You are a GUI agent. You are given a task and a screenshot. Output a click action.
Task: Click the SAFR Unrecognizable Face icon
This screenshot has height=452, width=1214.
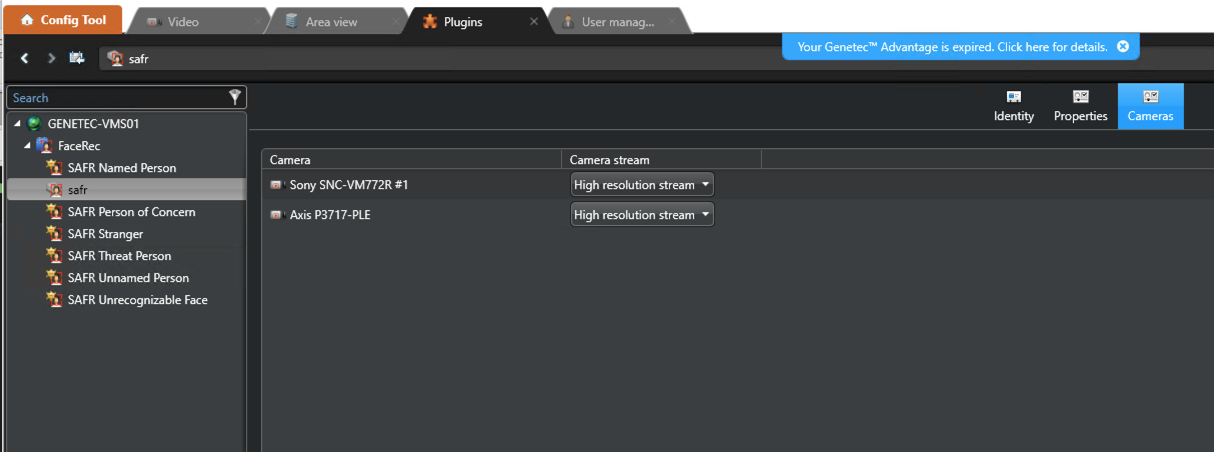(55, 300)
